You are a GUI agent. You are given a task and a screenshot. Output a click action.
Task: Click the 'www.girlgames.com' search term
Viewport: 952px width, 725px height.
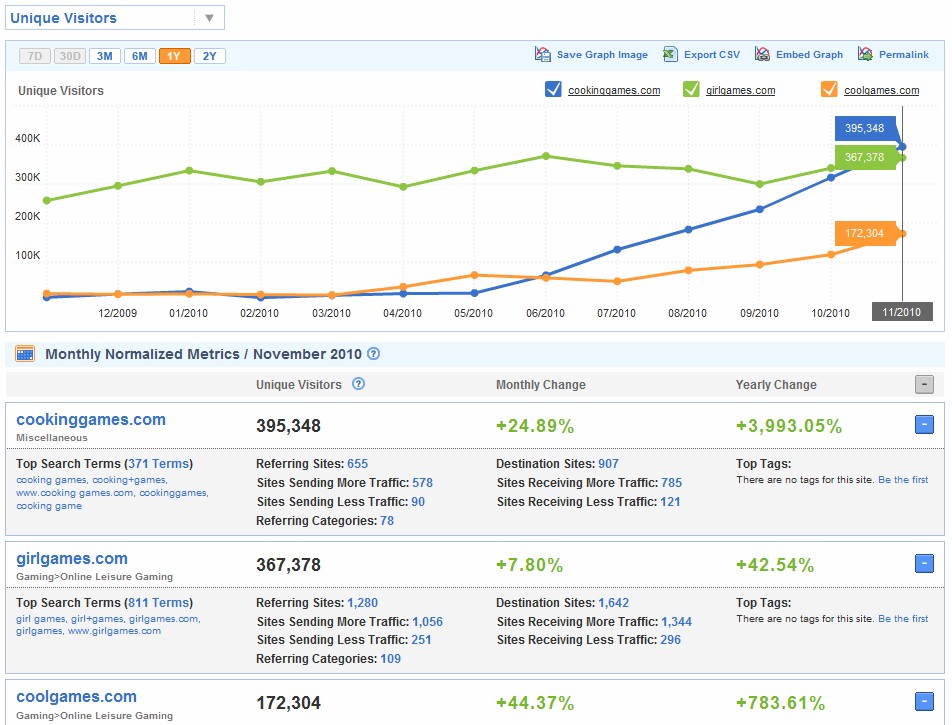point(114,631)
